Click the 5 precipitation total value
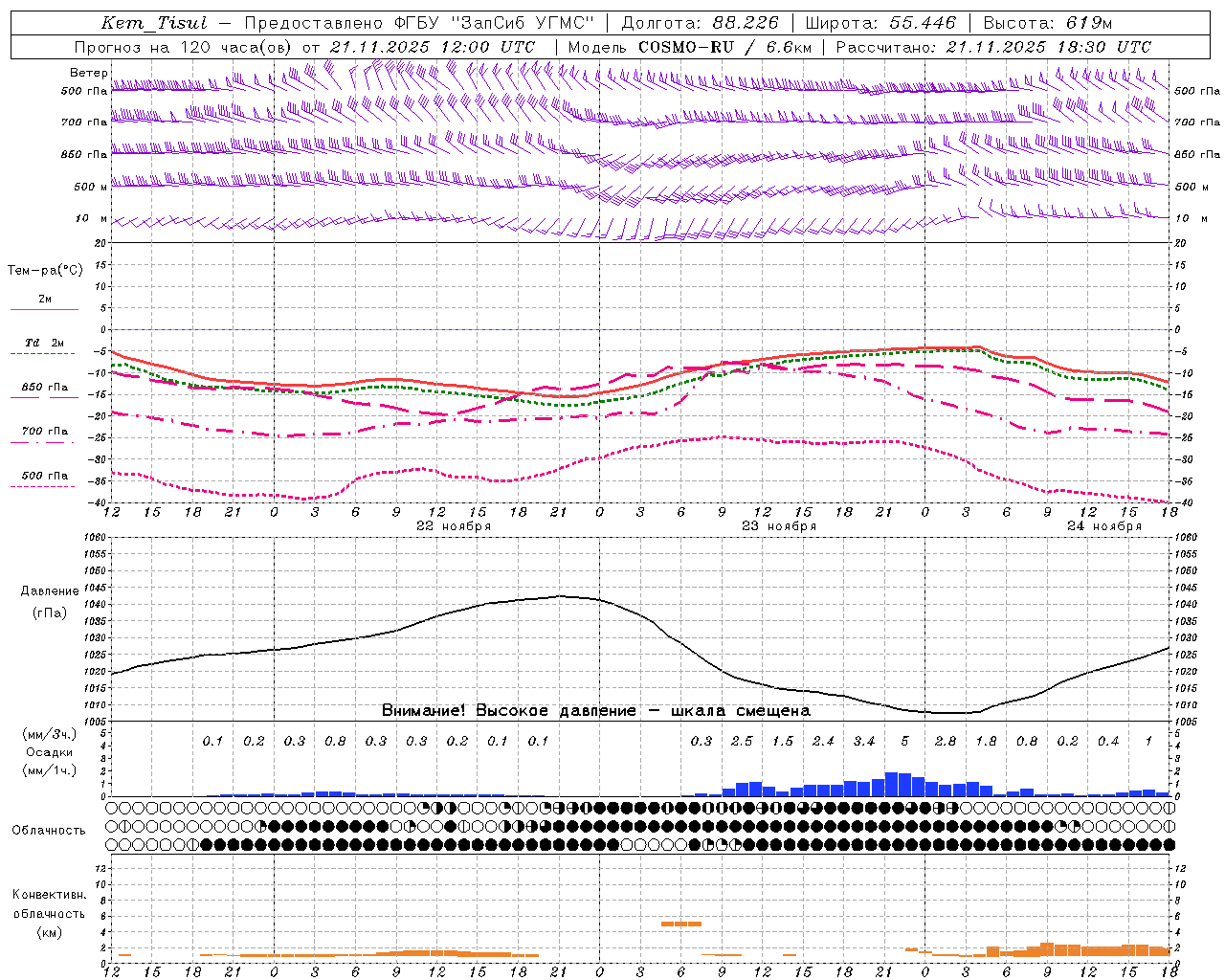Viewport: 1225px width, 980px height. 904,742
